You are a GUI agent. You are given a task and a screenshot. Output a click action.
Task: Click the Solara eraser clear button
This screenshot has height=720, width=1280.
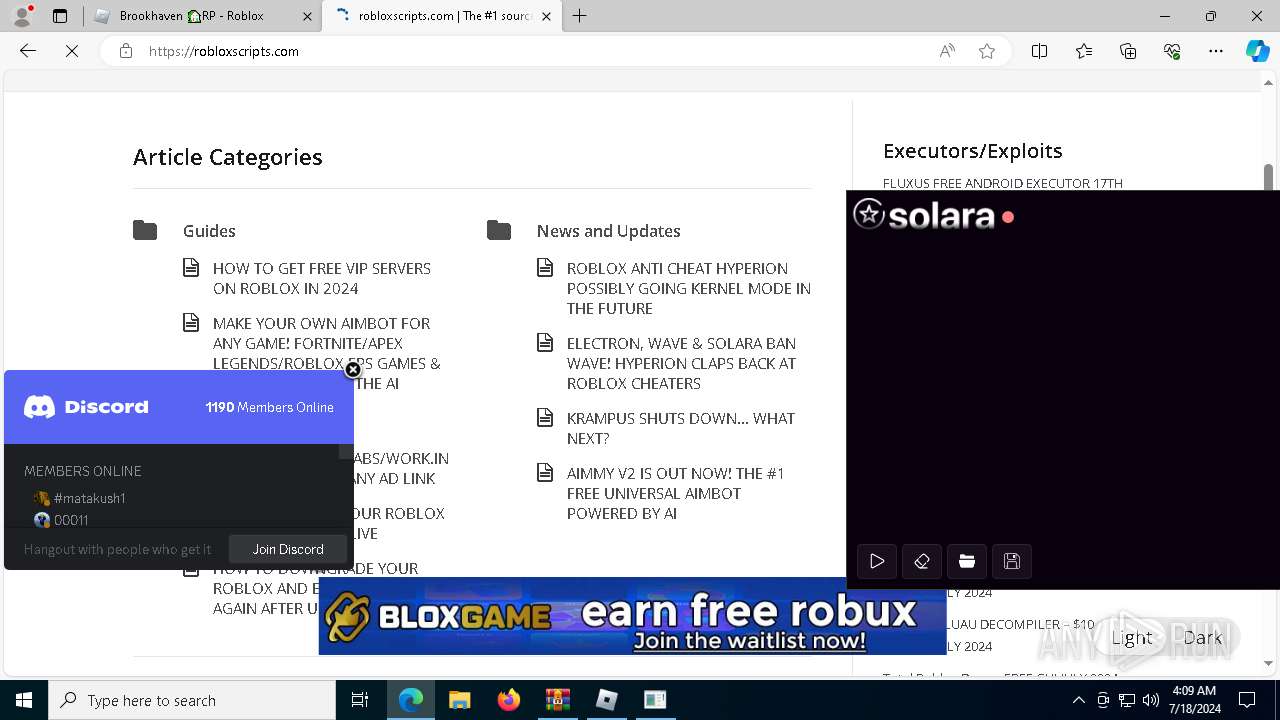tap(922, 562)
